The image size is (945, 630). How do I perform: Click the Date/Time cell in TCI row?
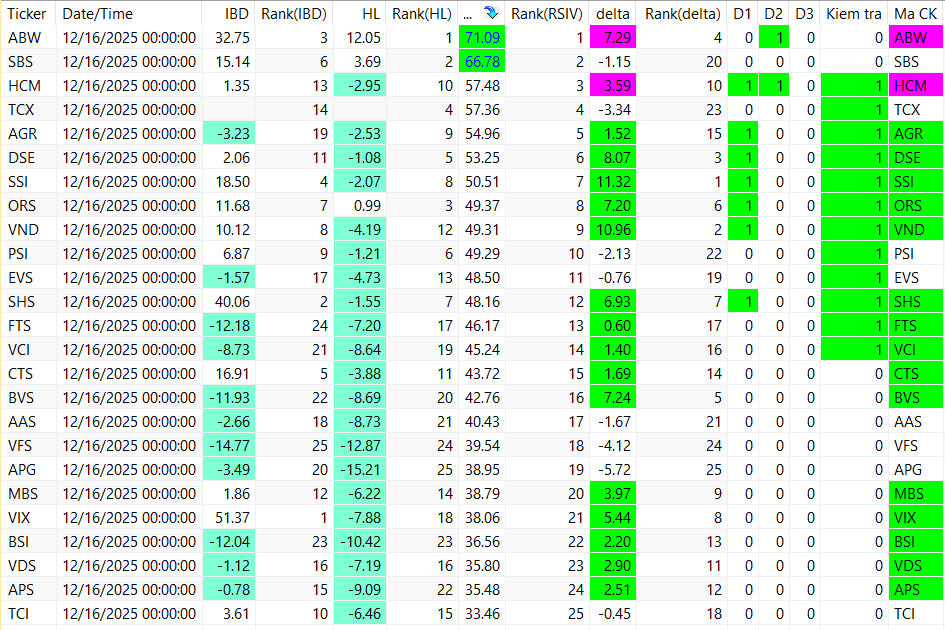pyautogui.click(x=129, y=614)
